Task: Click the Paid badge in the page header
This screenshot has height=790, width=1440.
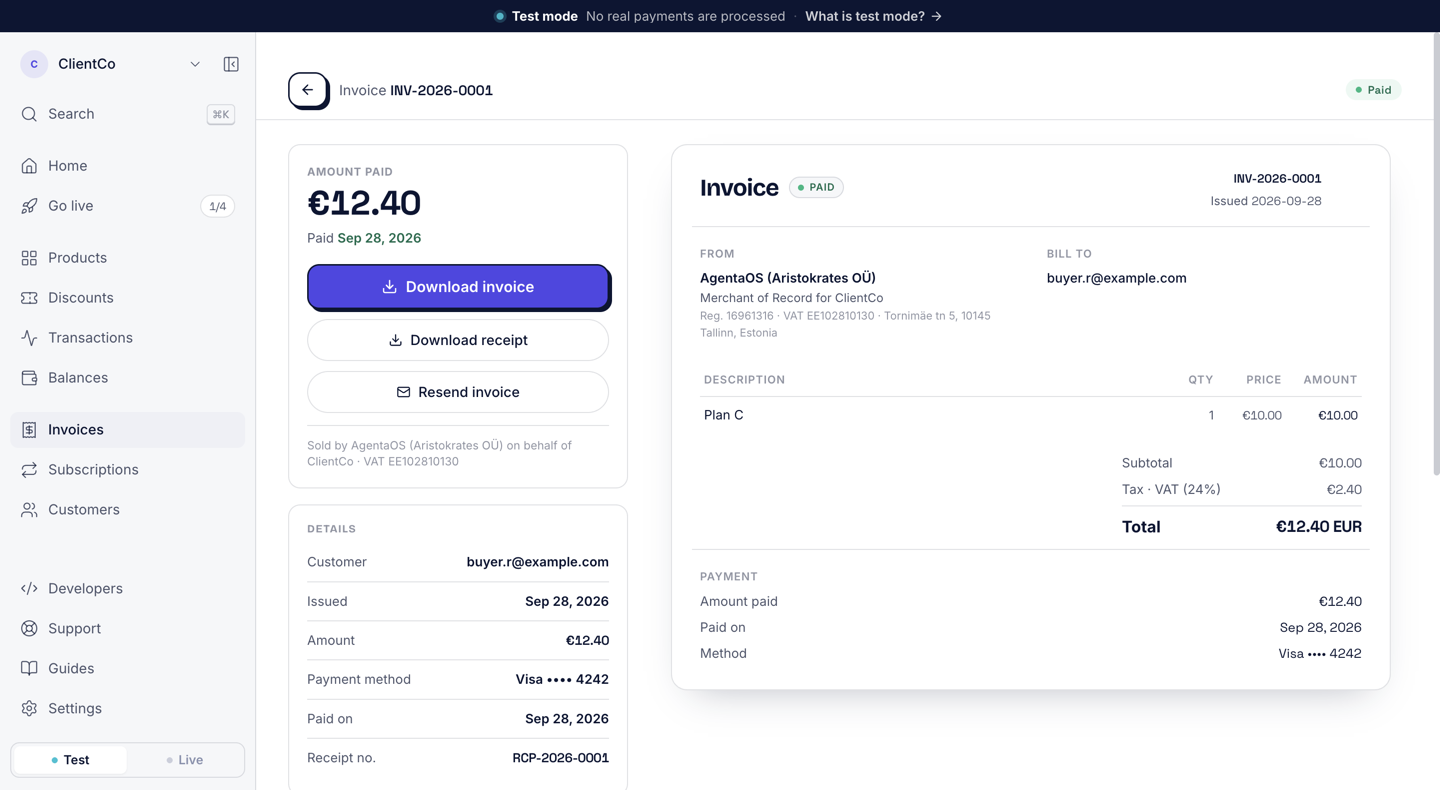Action: [1374, 90]
